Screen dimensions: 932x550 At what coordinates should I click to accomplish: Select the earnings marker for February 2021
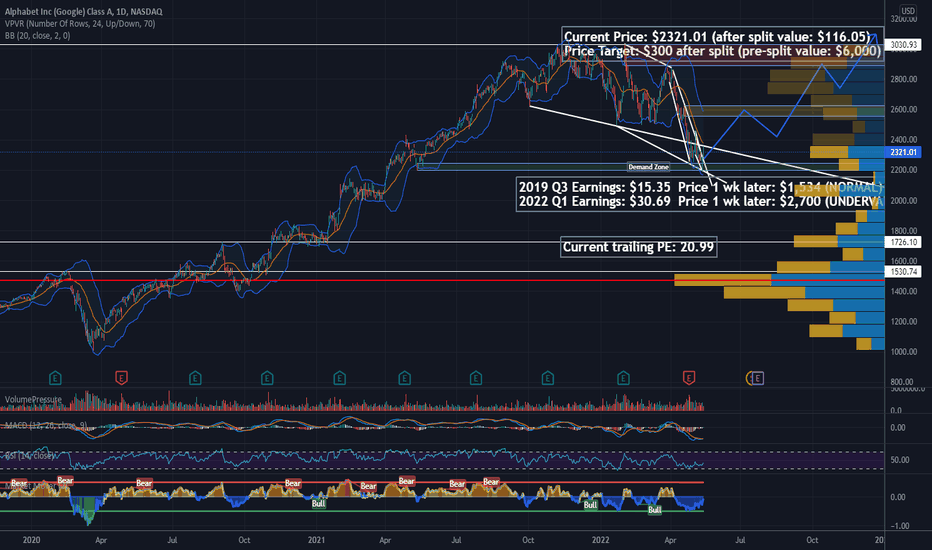tap(339, 378)
